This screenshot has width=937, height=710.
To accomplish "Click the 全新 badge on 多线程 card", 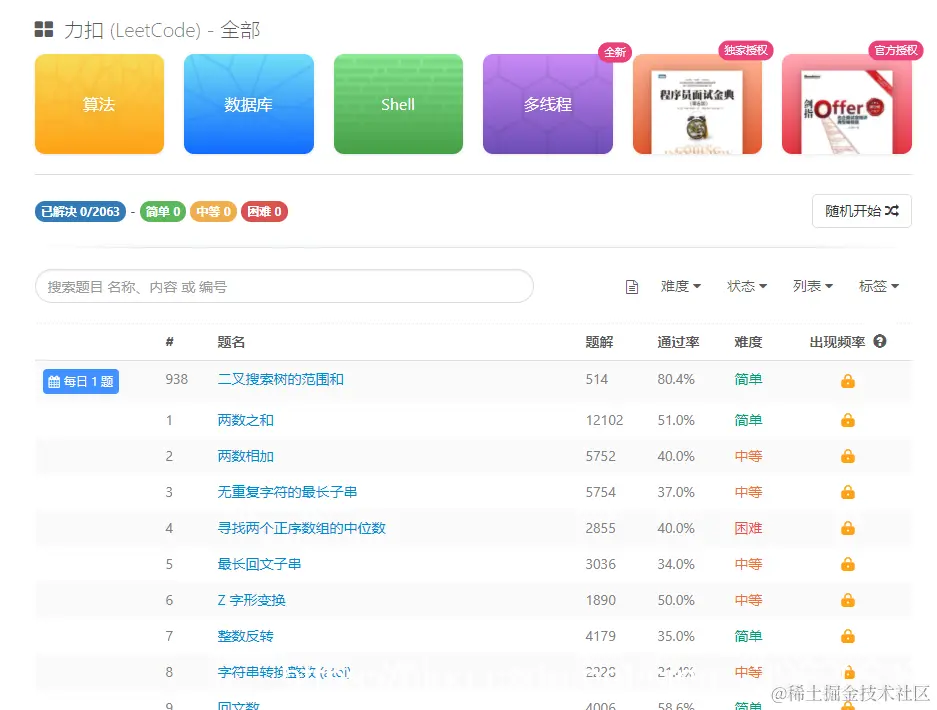I will pyautogui.click(x=615, y=52).
